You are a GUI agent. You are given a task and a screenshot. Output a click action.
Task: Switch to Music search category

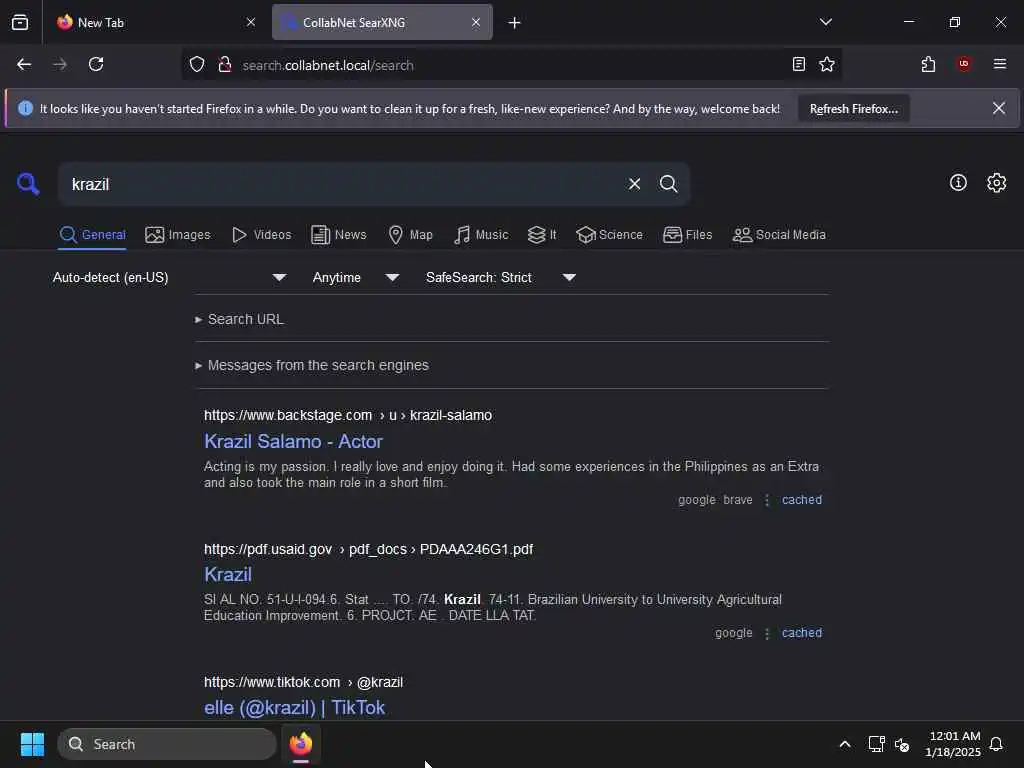click(x=481, y=234)
